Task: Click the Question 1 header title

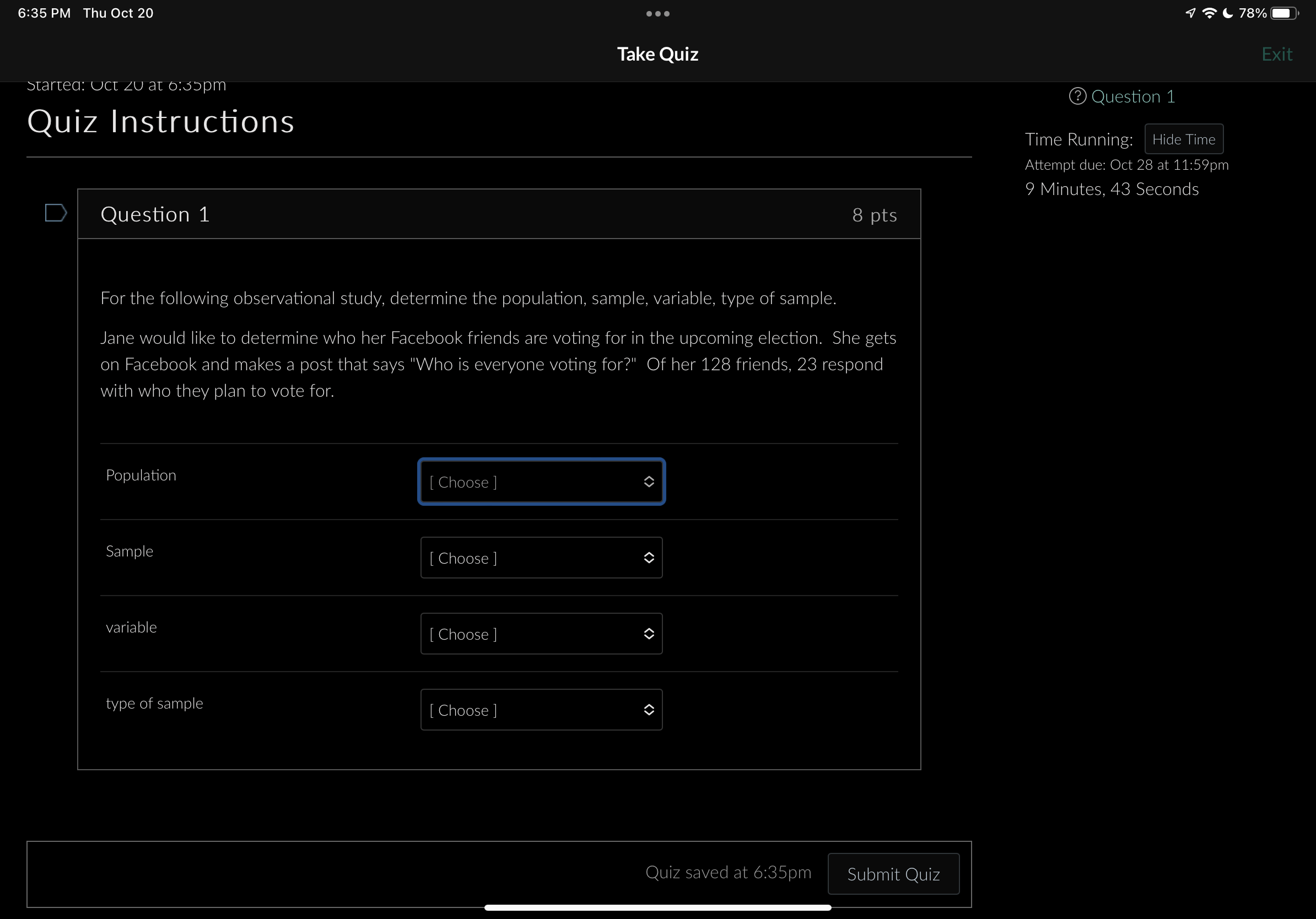Action: pyautogui.click(x=155, y=214)
